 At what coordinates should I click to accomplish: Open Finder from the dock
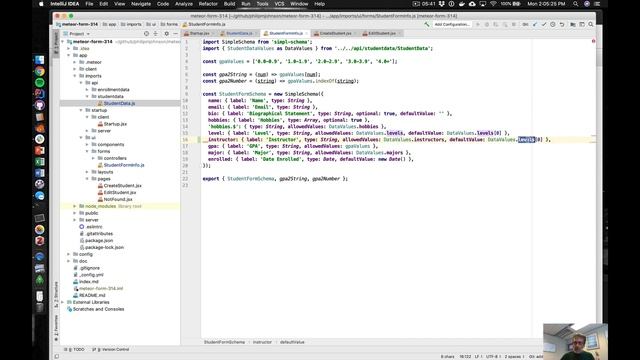(x=40, y=60)
